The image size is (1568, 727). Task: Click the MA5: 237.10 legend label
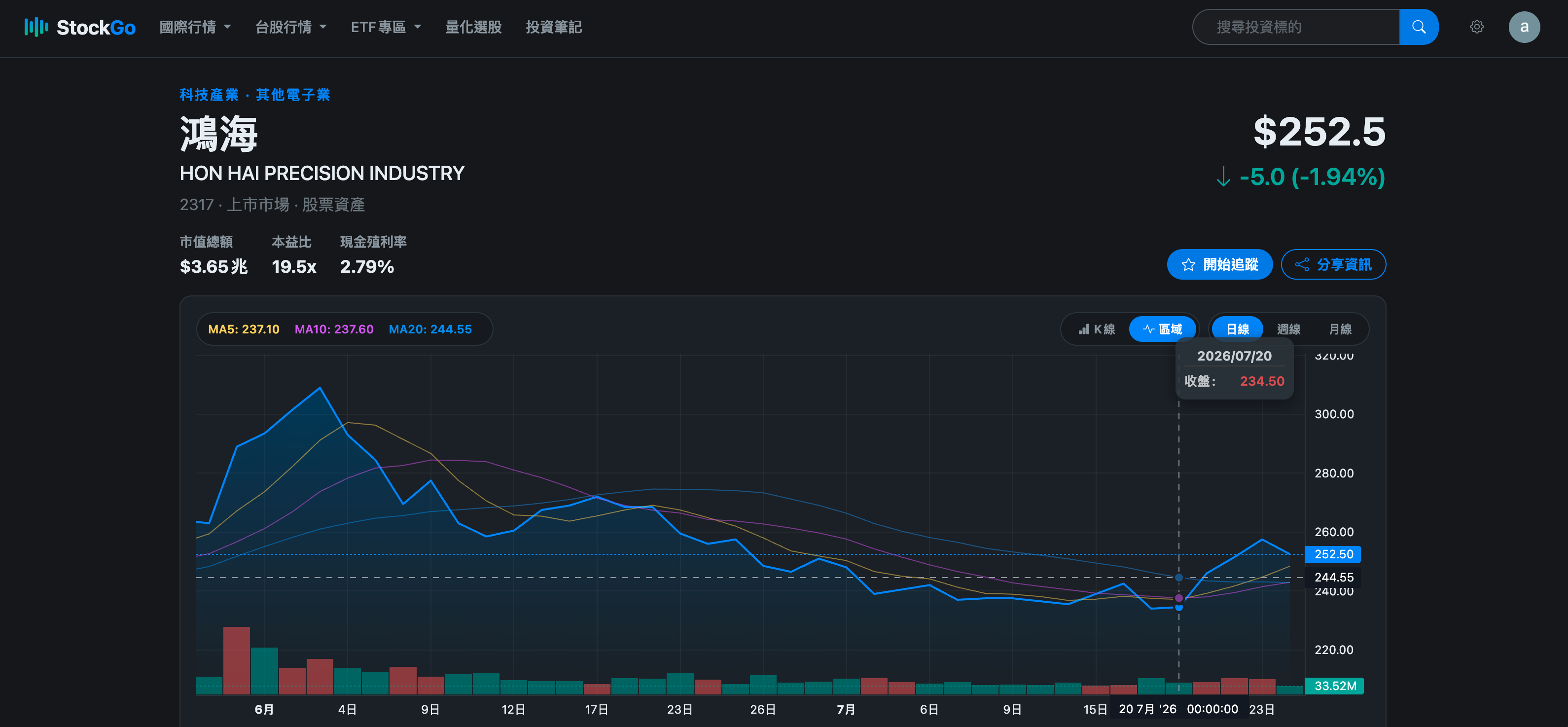point(244,329)
